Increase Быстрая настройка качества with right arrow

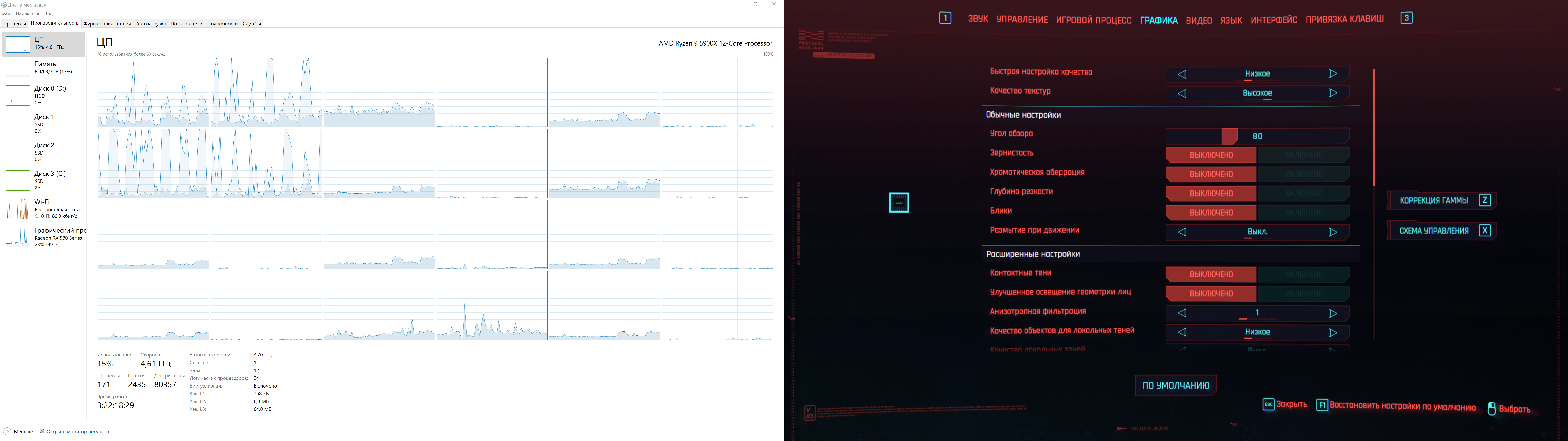tap(1333, 74)
